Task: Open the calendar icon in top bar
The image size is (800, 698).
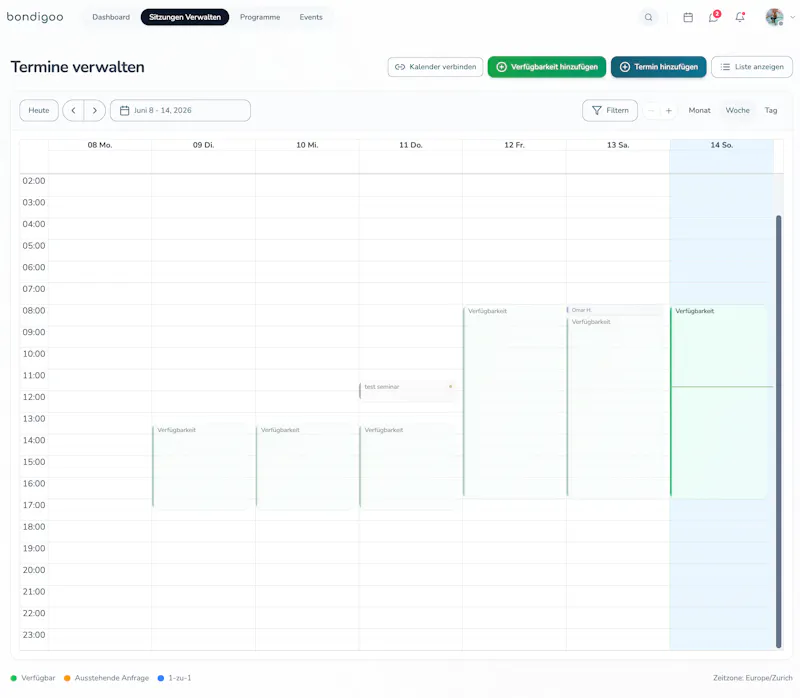Action: 688,17
